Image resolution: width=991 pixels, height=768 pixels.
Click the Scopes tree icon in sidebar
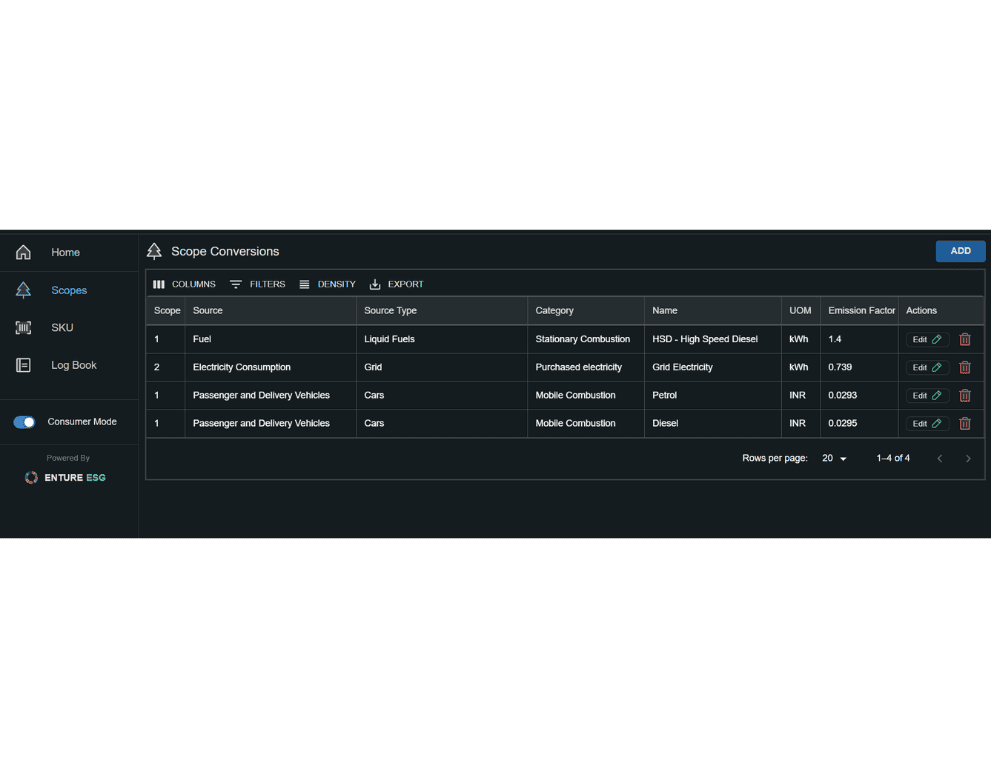23,291
